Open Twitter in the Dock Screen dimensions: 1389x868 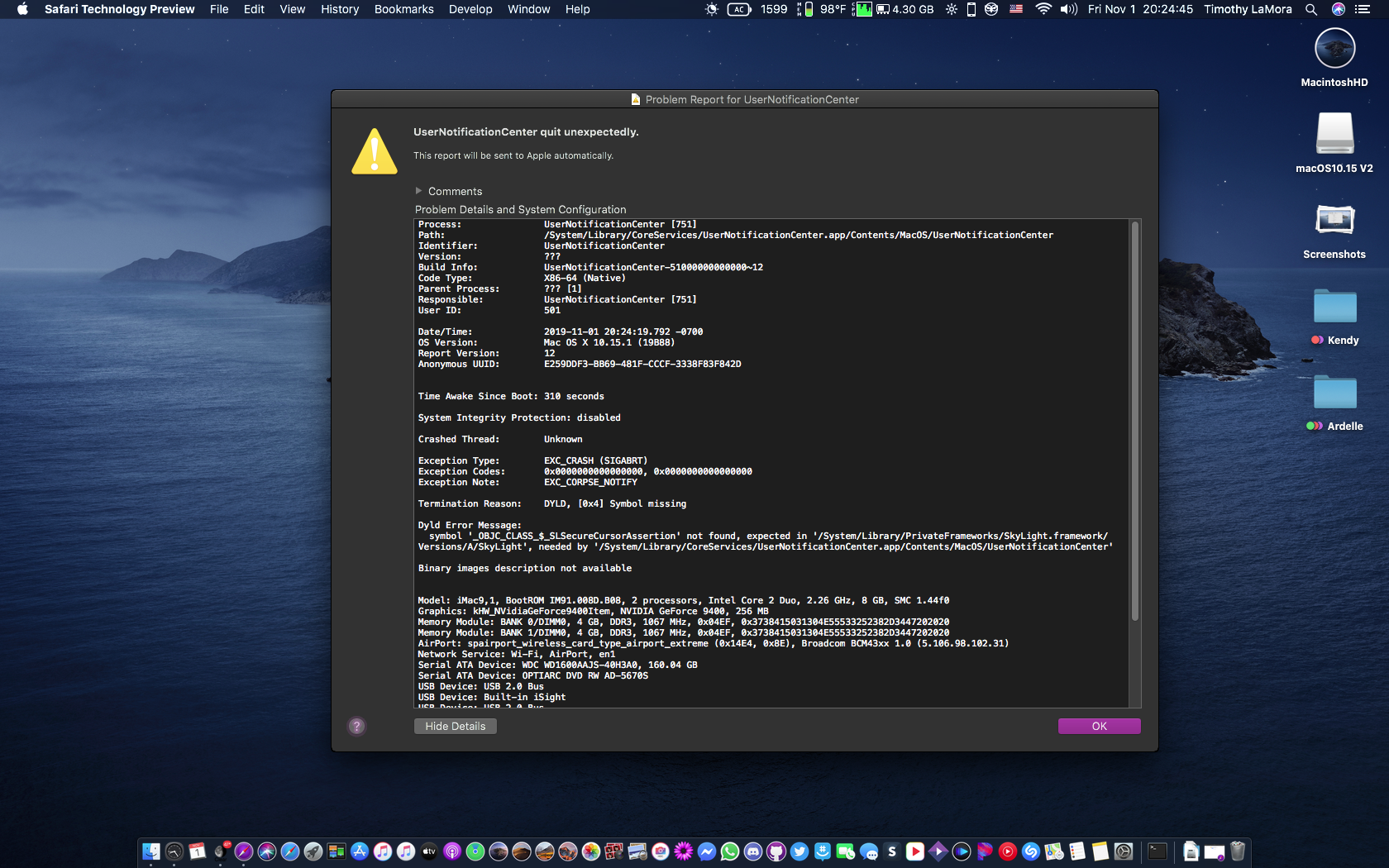799,851
